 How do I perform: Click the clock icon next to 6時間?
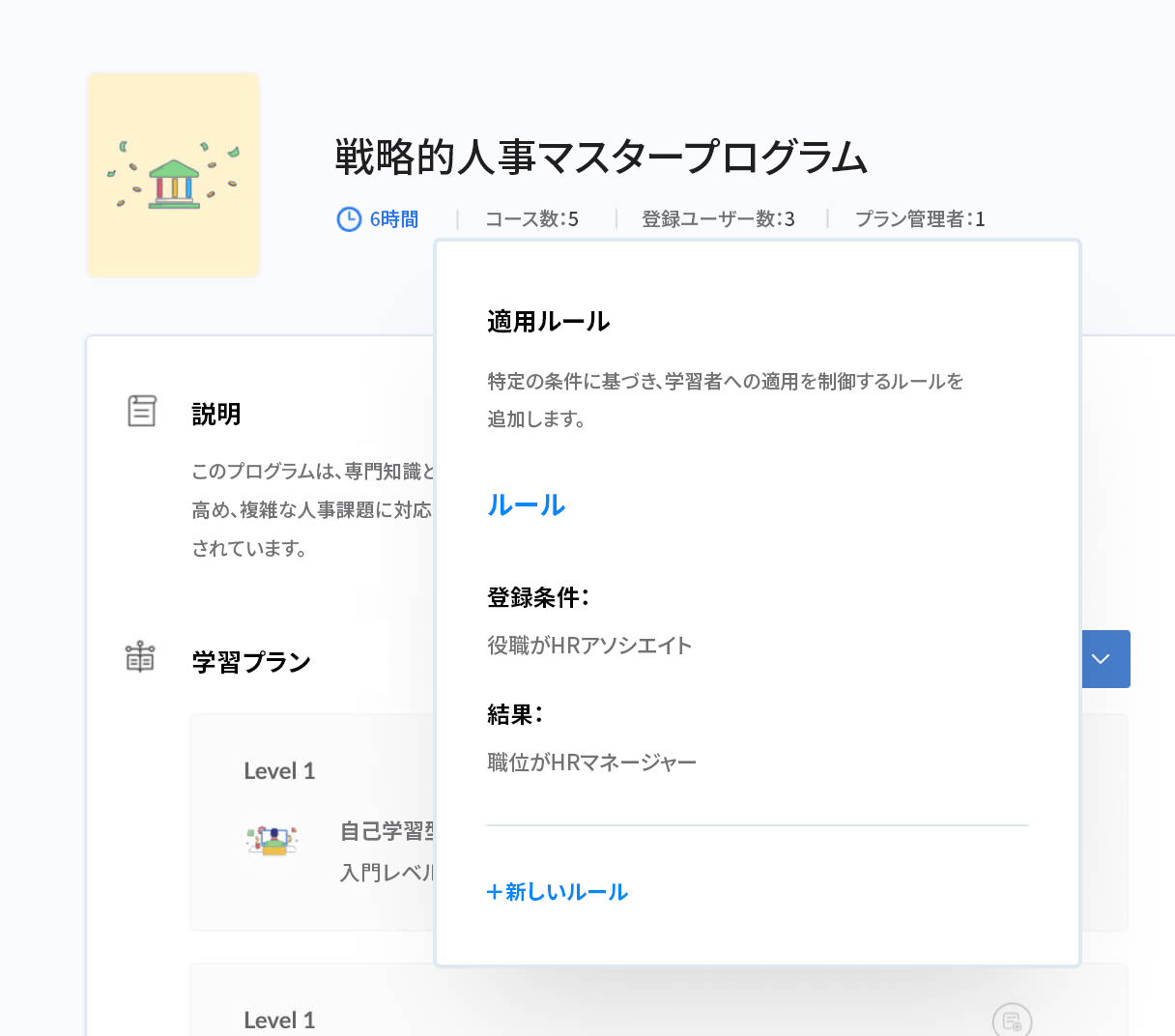tap(348, 219)
